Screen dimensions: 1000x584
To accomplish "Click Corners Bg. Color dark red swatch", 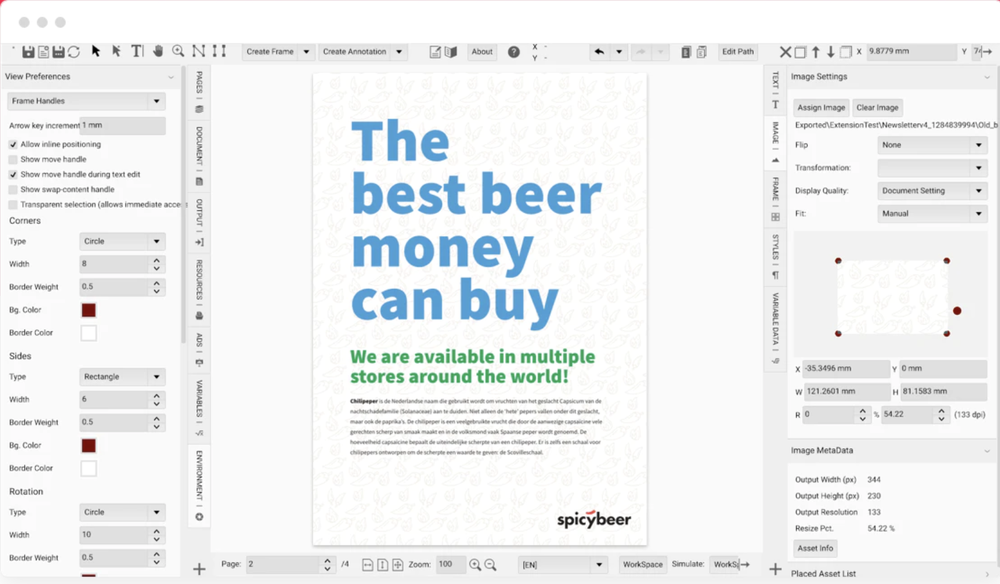I will (x=89, y=310).
